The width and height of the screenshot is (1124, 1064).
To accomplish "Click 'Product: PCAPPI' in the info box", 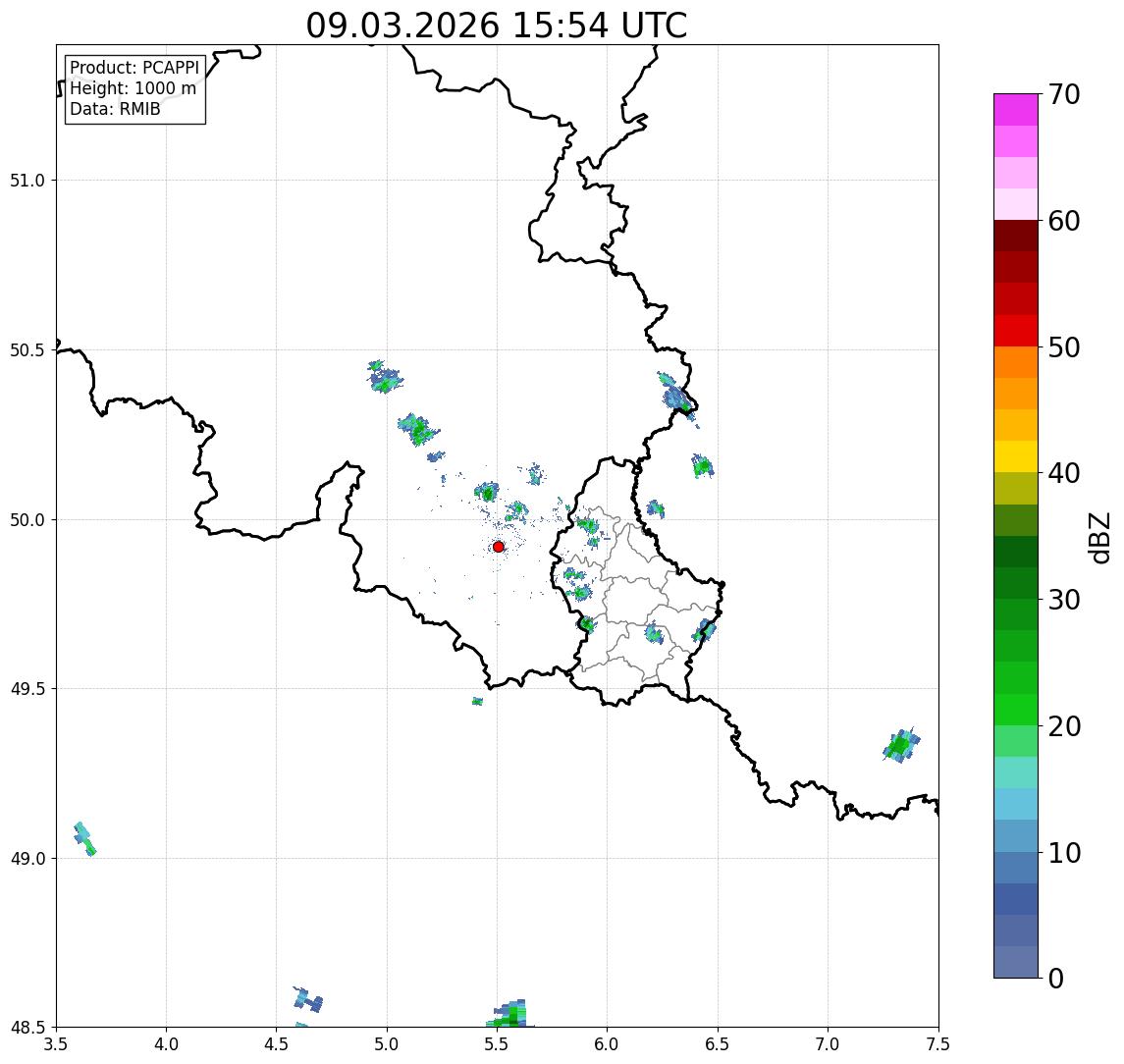I will click(x=134, y=68).
